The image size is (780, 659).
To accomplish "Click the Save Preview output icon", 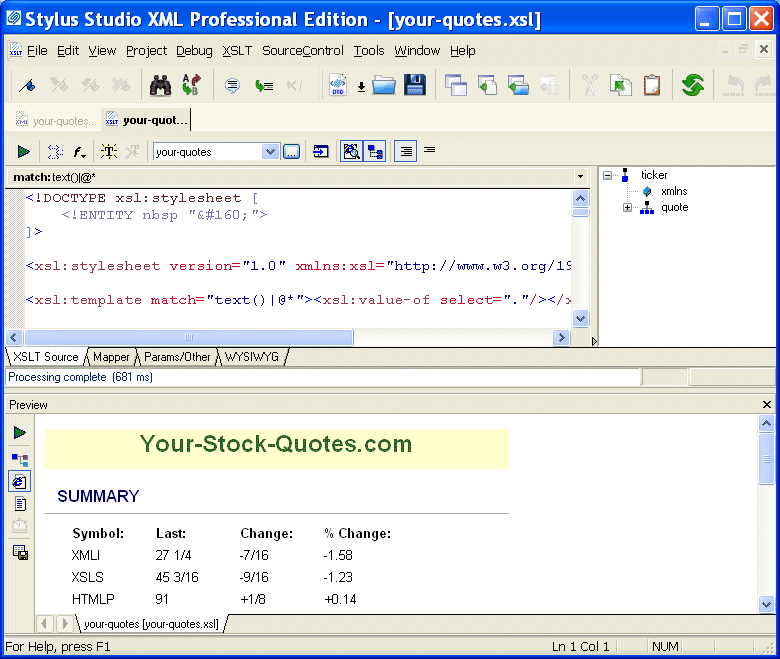I will tap(20, 552).
